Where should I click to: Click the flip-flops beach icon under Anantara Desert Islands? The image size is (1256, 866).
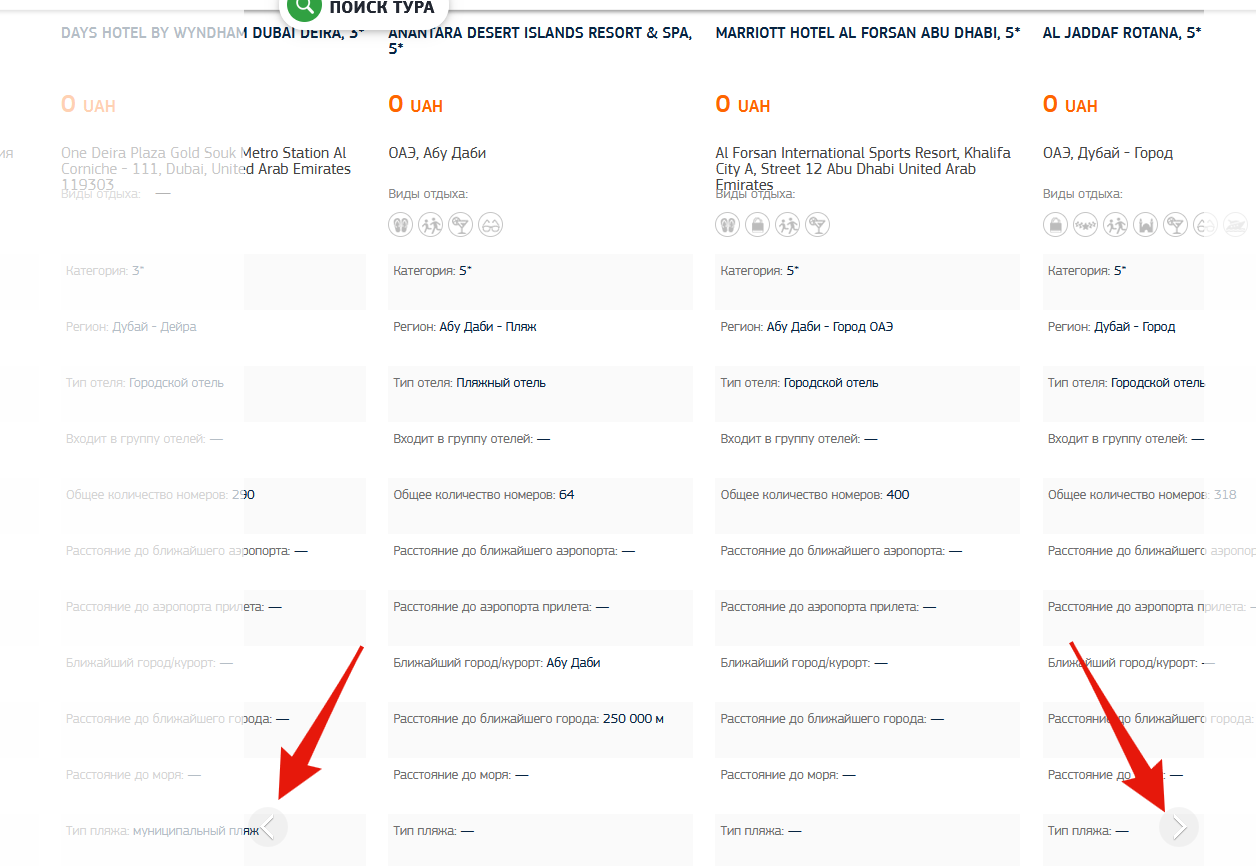click(x=400, y=225)
